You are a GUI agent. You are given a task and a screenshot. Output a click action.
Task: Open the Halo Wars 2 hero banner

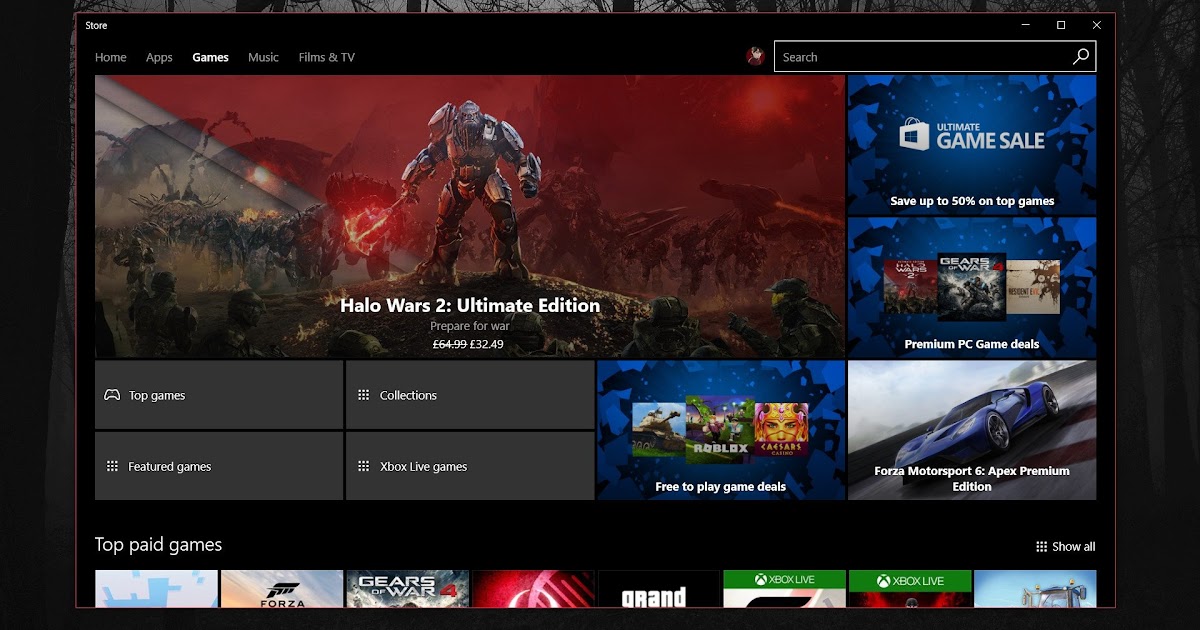[470, 216]
